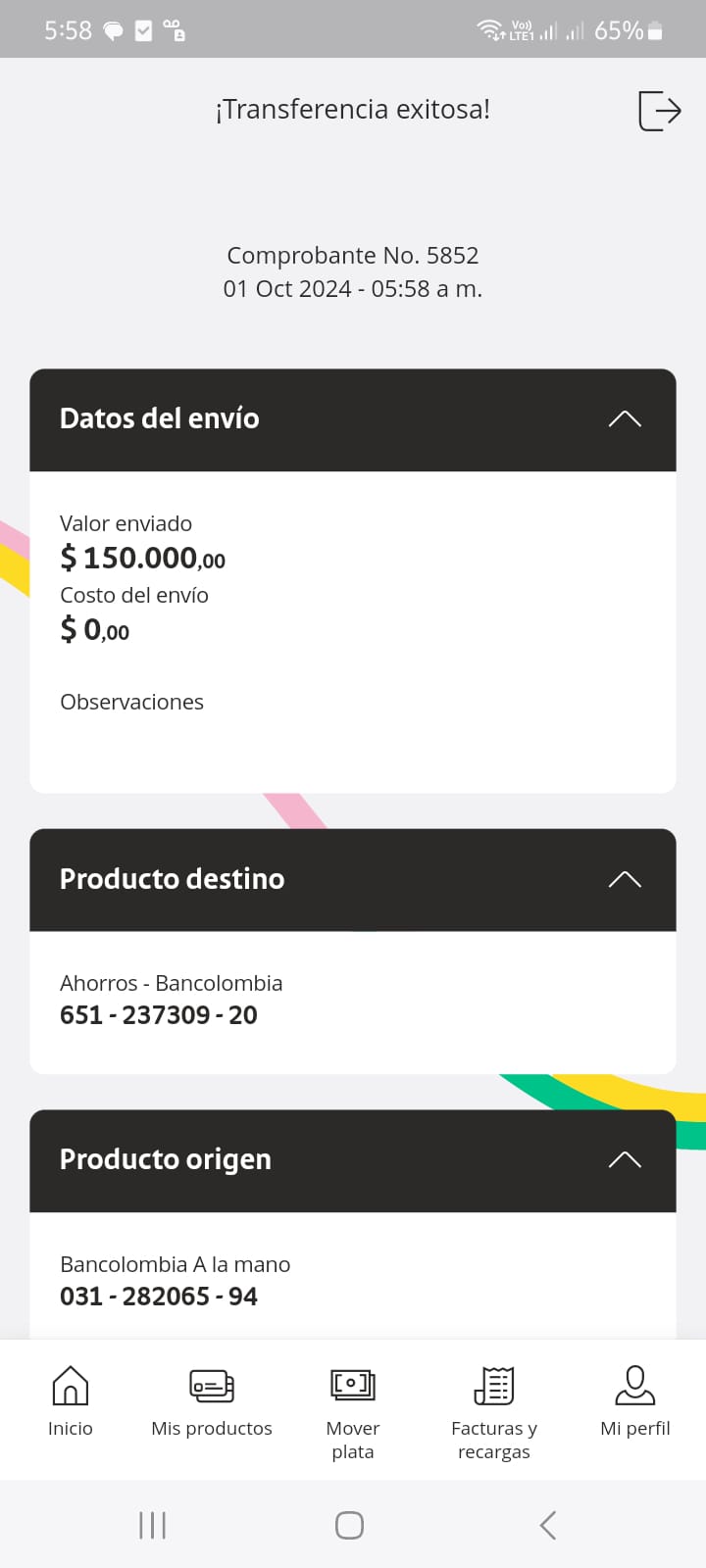Image resolution: width=706 pixels, height=1568 pixels.
Task: Open Android recent apps button
Action: point(153,1525)
